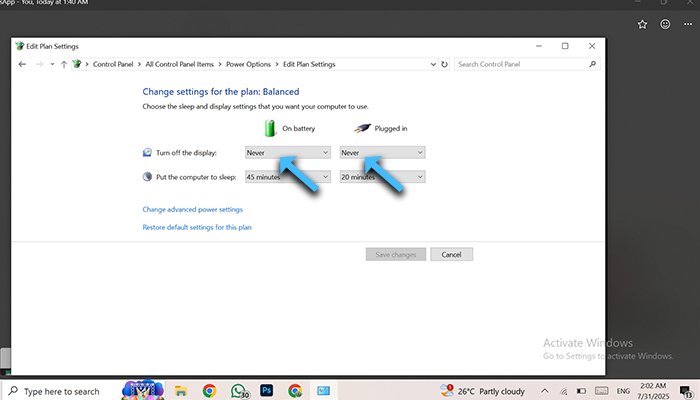Click the sleep moon icon

pos(147,177)
